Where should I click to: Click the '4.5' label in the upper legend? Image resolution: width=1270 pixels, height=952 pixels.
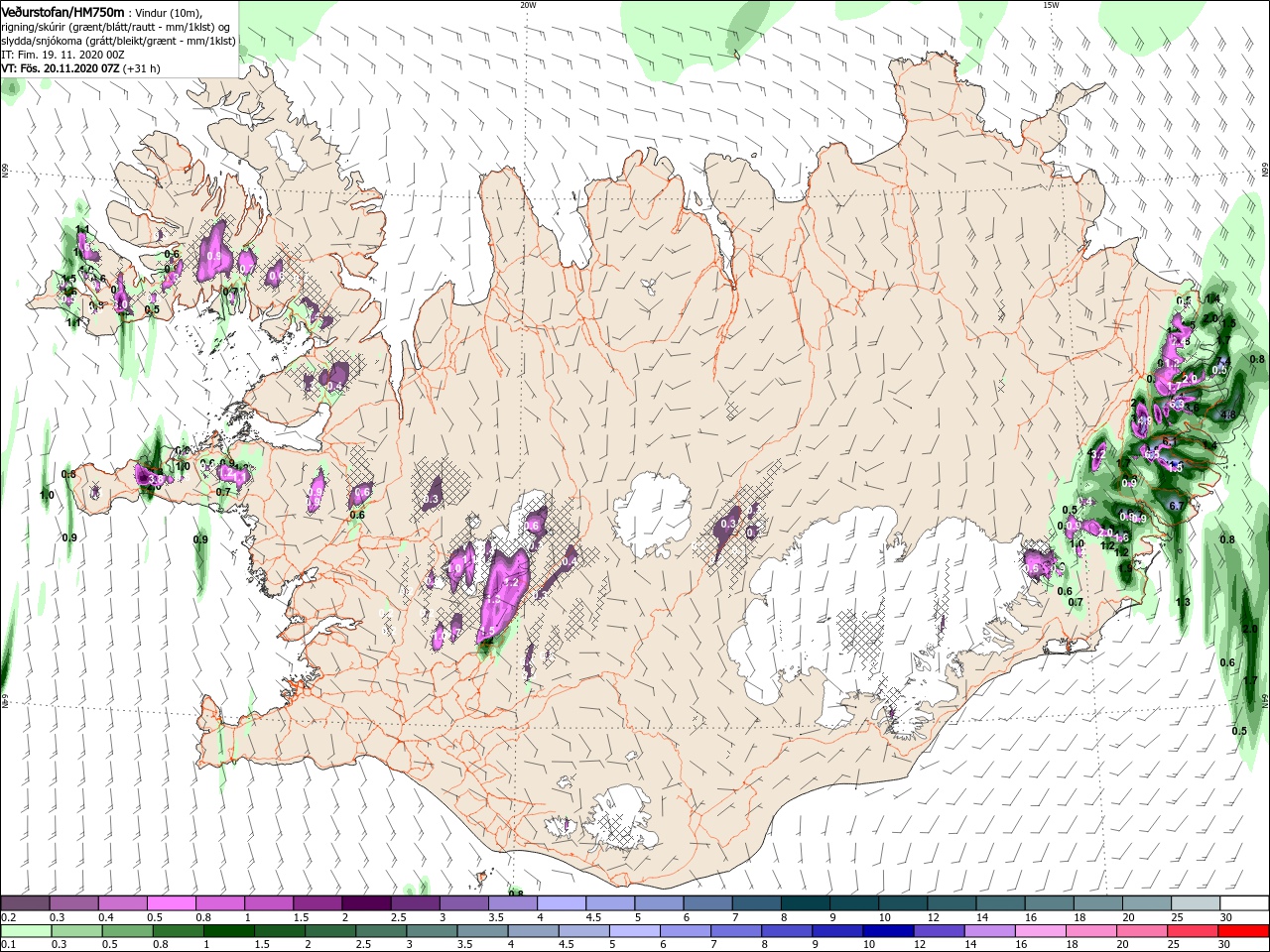coord(593,918)
